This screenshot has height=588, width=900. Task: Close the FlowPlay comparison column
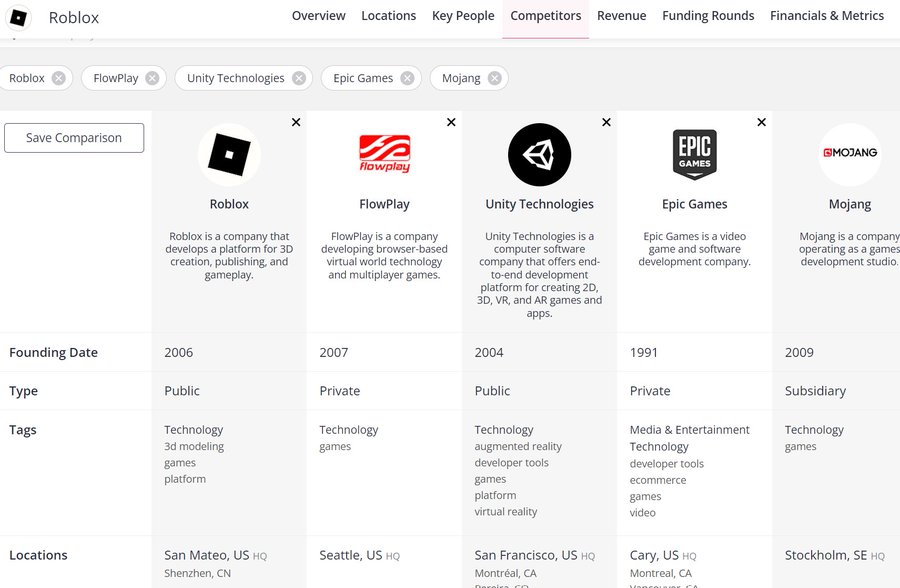[451, 122]
